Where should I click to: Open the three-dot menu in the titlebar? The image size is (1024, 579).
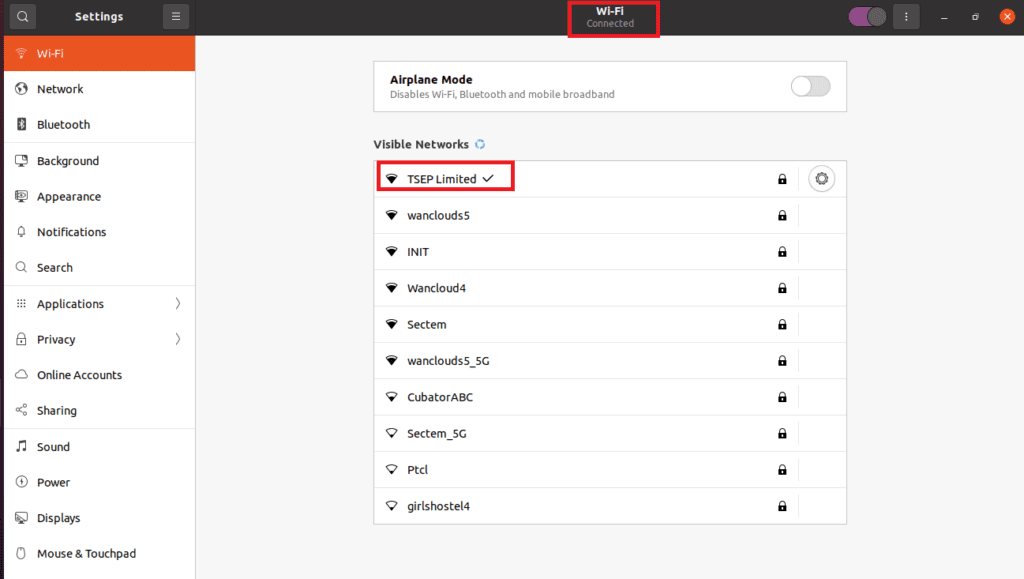pos(905,16)
